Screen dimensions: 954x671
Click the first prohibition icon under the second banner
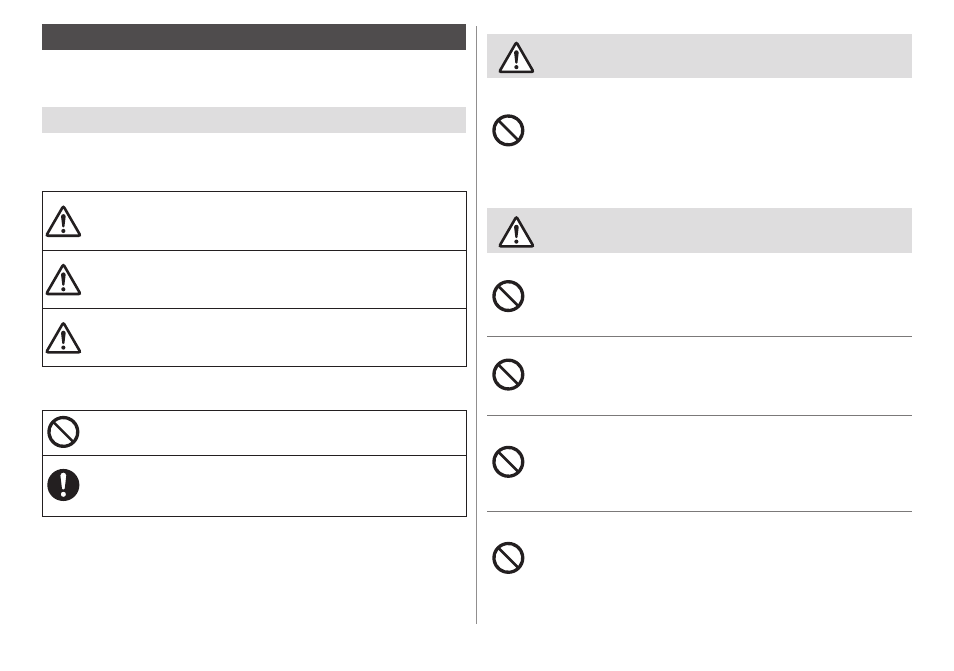[x=508, y=296]
